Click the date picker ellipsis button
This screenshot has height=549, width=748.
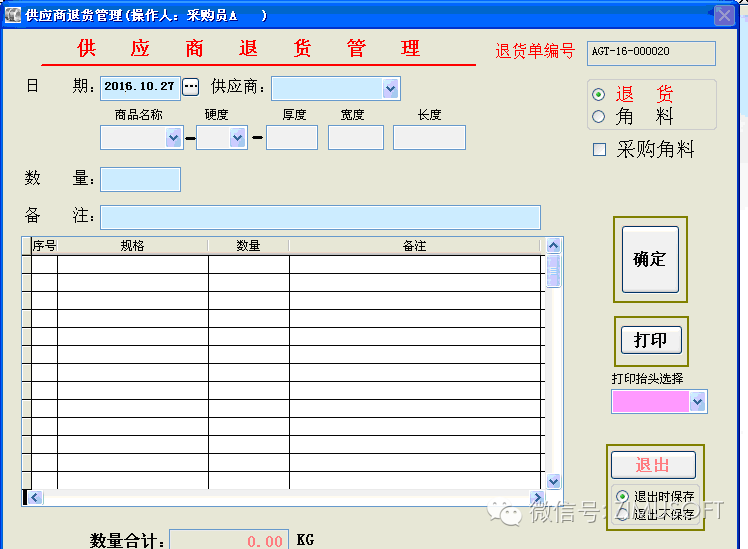point(190,87)
